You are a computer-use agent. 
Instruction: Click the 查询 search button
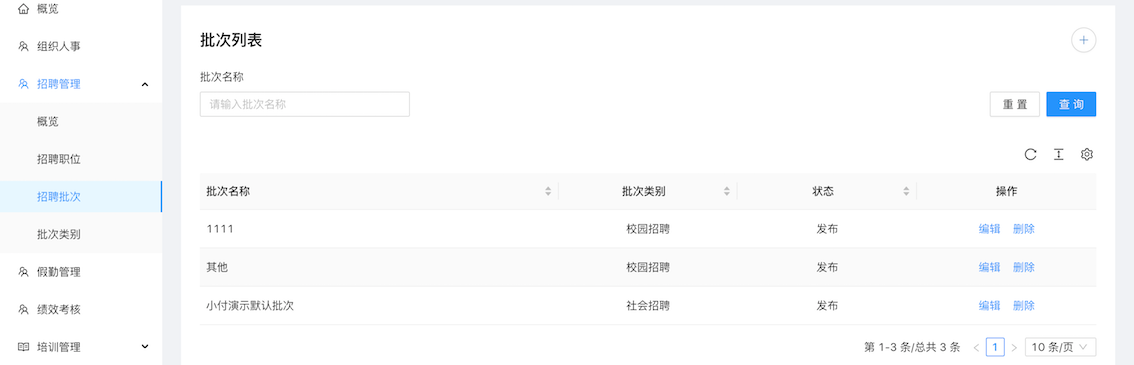click(1071, 104)
